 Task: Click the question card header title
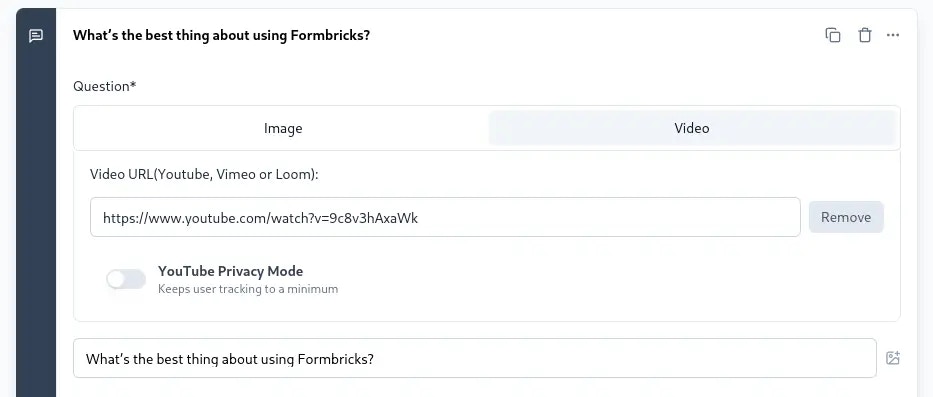221,35
